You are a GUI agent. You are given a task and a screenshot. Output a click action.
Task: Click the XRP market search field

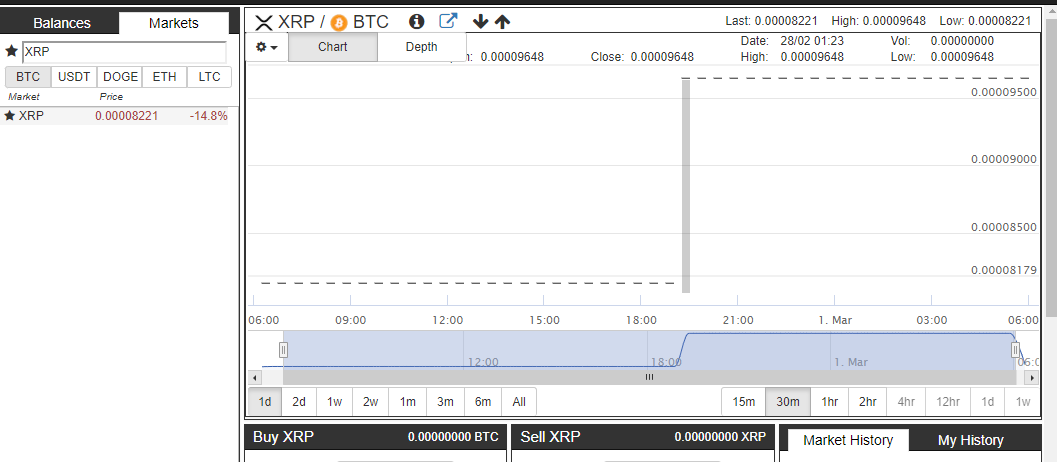(125, 52)
